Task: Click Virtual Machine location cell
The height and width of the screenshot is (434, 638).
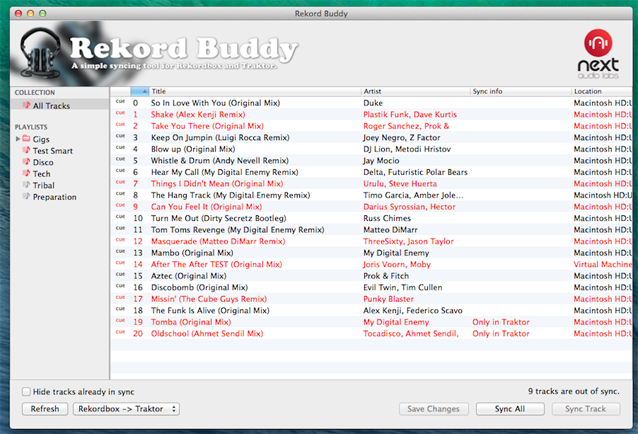Action: click(603, 264)
